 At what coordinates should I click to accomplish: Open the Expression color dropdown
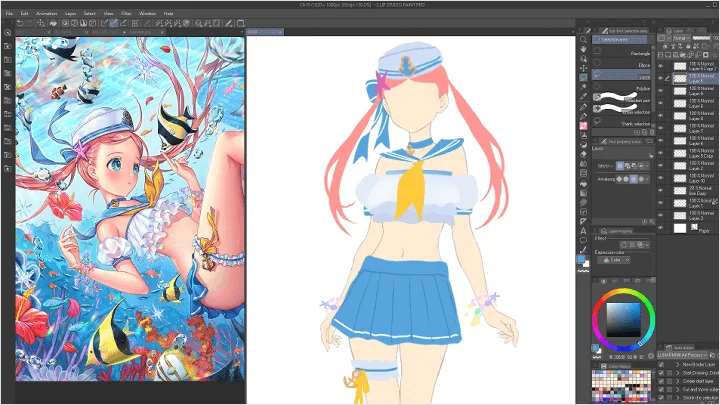coord(614,260)
